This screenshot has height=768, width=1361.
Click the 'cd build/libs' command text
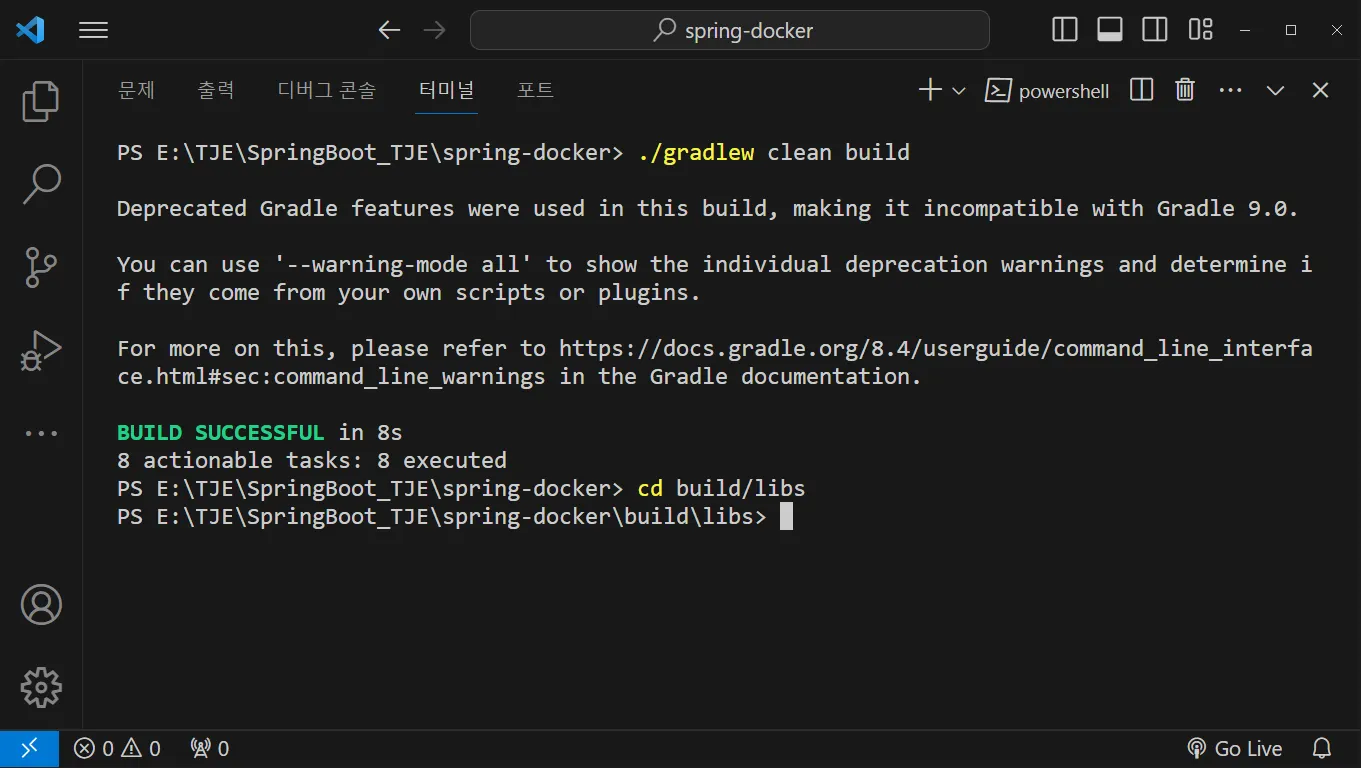(721, 488)
